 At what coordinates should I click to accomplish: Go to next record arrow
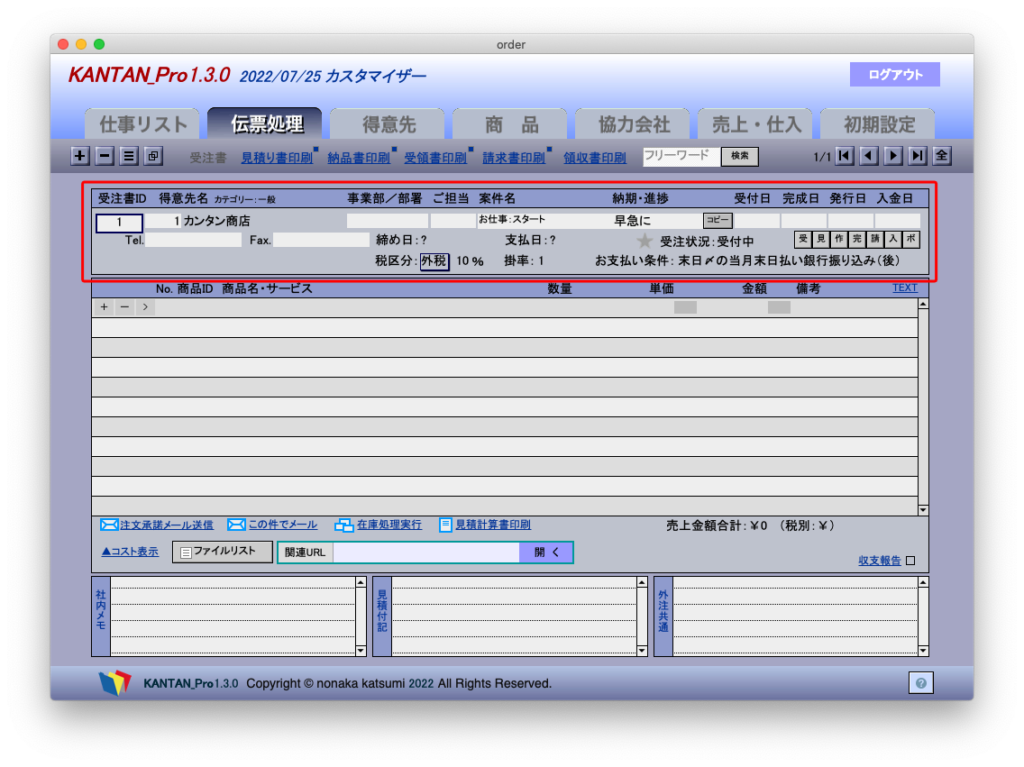point(893,155)
